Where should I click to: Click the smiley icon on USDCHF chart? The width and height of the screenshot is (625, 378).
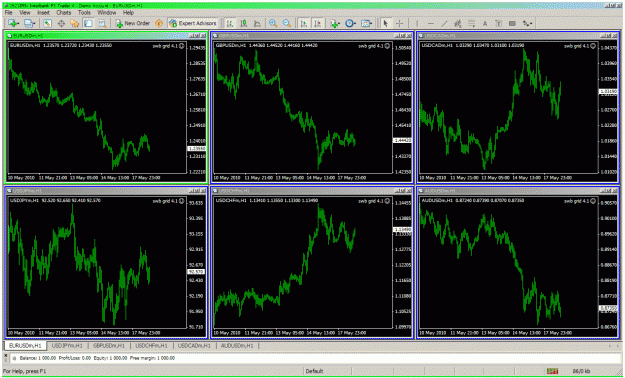pyautogui.click(x=387, y=201)
